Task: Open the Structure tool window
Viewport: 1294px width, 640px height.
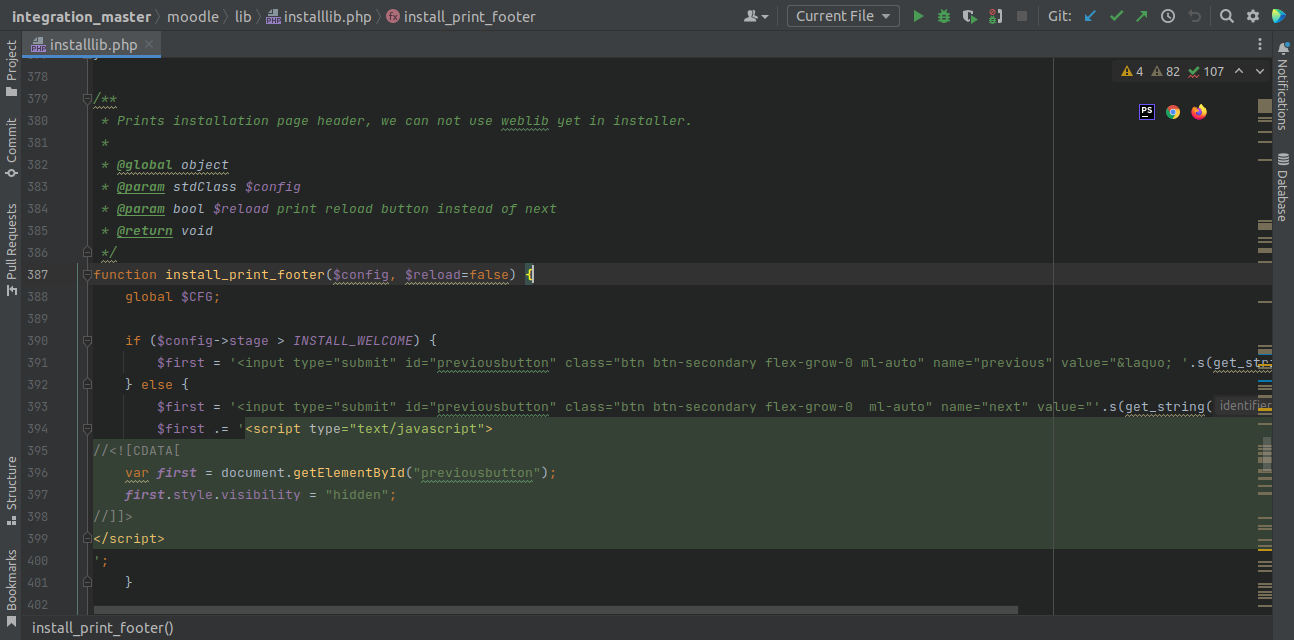Action: click(11, 491)
